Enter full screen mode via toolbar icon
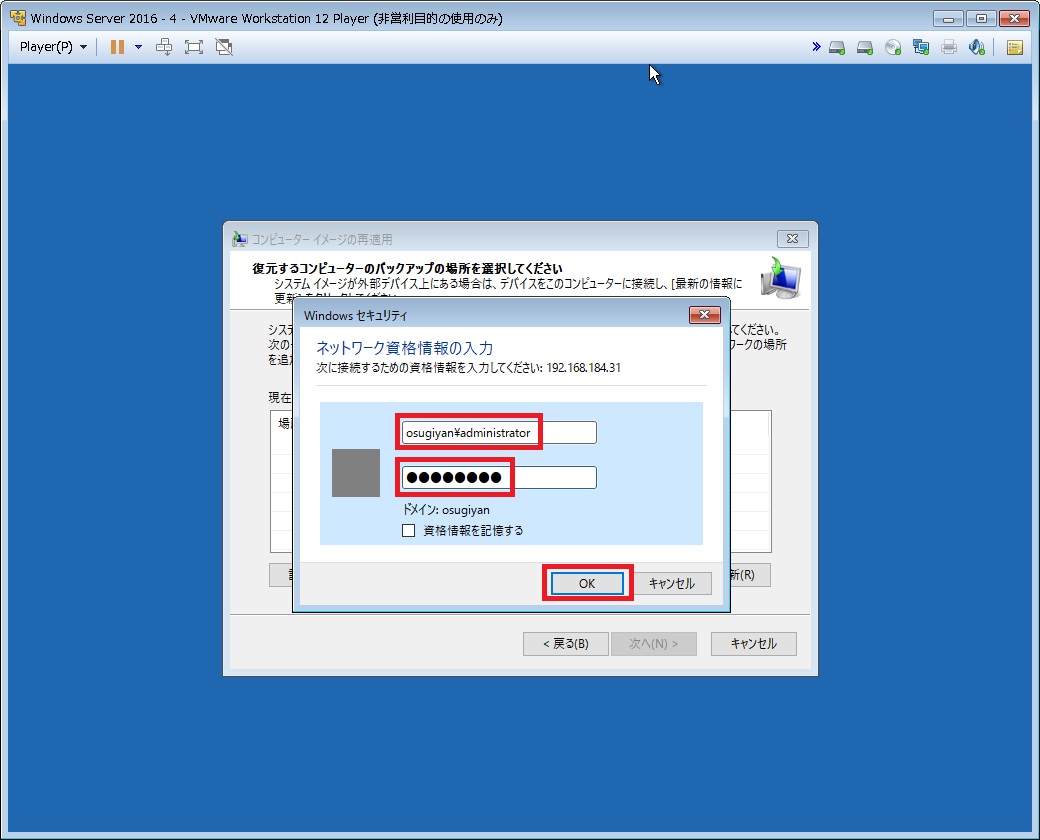This screenshot has width=1040, height=840. pyautogui.click(x=194, y=46)
